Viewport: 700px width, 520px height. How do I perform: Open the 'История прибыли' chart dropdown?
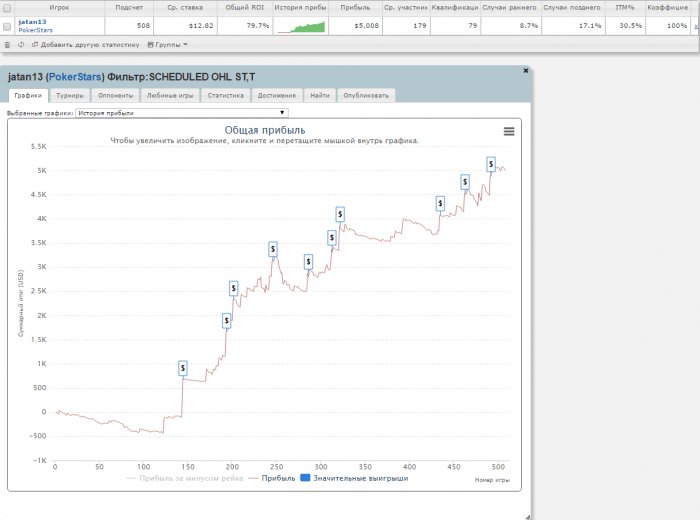[x=182, y=113]
